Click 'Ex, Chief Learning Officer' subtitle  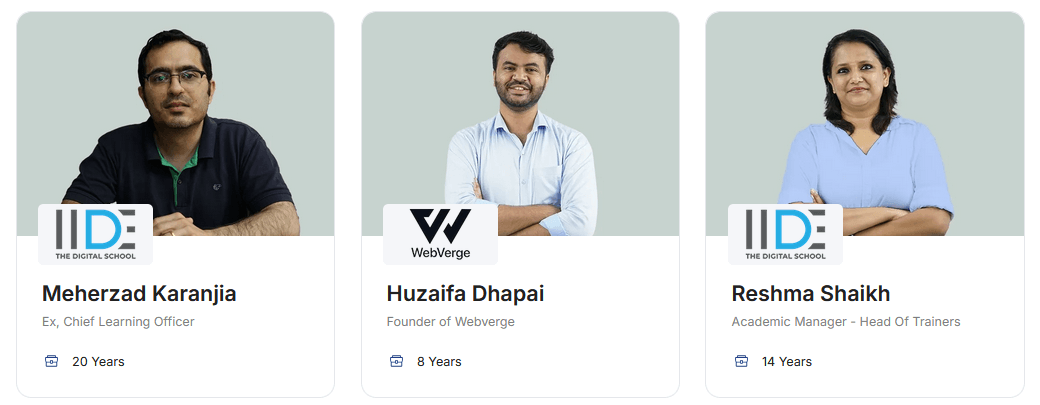(118, 322)
